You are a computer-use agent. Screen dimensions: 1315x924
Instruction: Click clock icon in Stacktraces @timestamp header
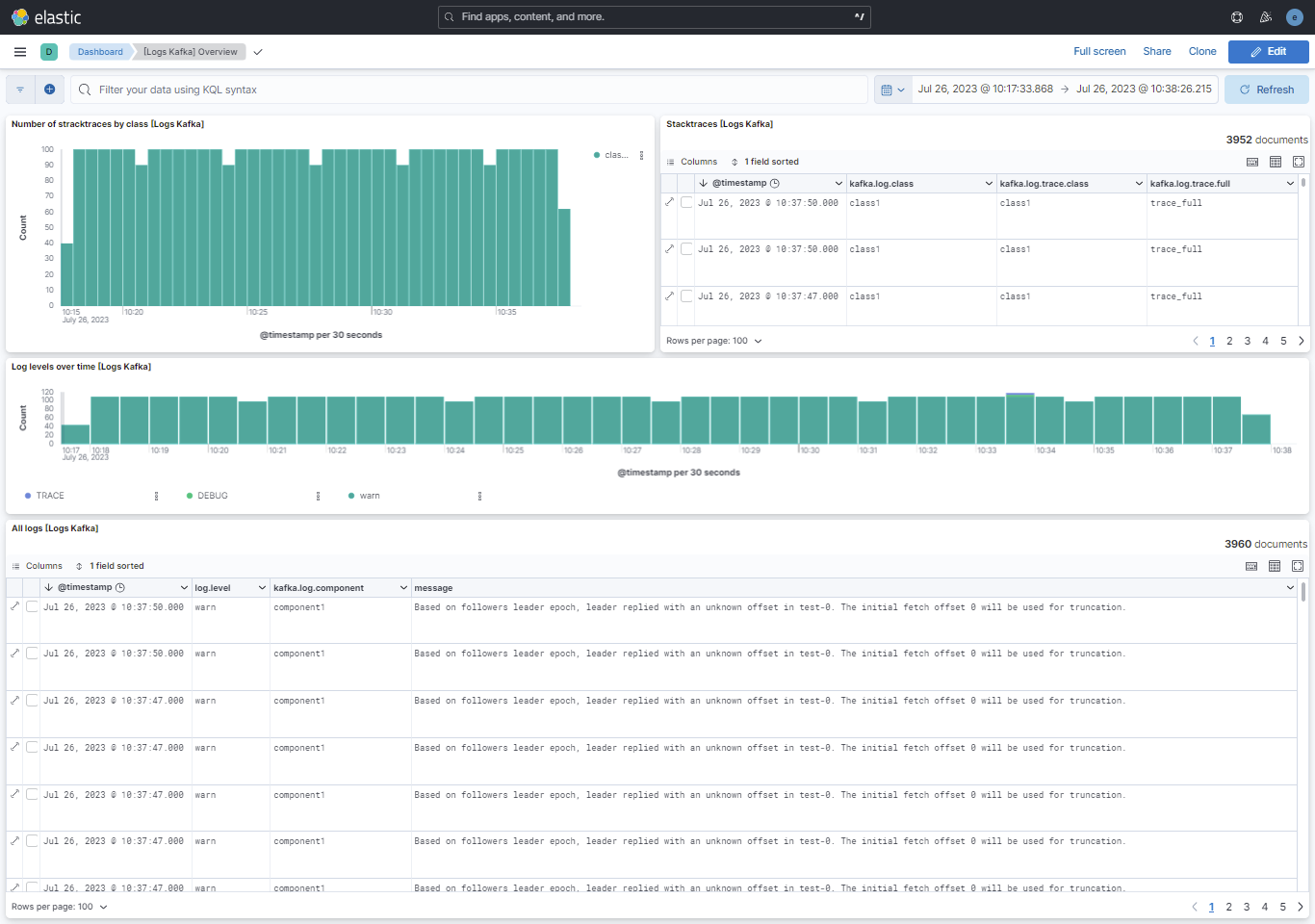coord(775,183)
